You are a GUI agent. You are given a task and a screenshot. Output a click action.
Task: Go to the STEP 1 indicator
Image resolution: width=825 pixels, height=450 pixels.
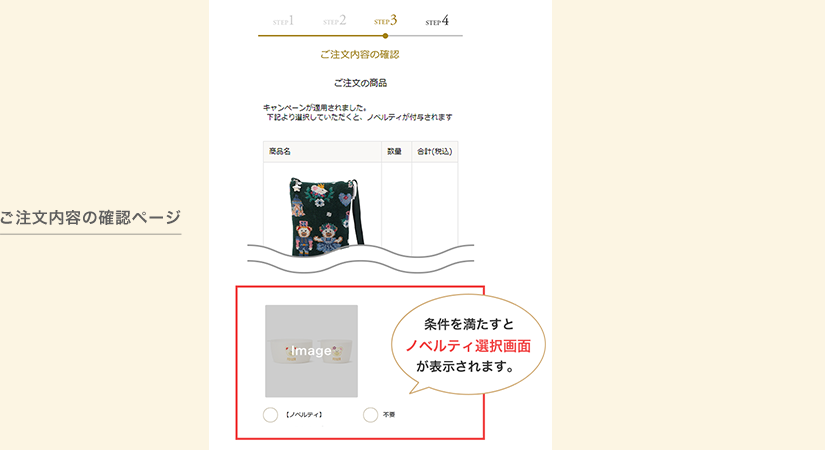(283, 21)
